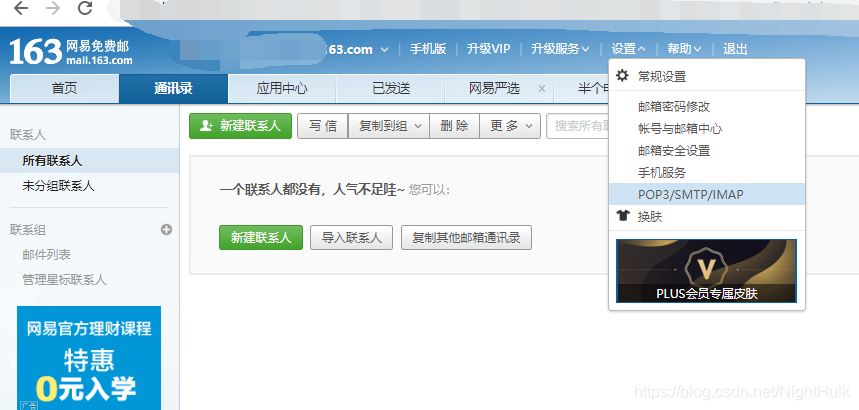Switch to the 网易严选 tab
The height and width of the screenshot is (410, 859).
tap(494, 88)
